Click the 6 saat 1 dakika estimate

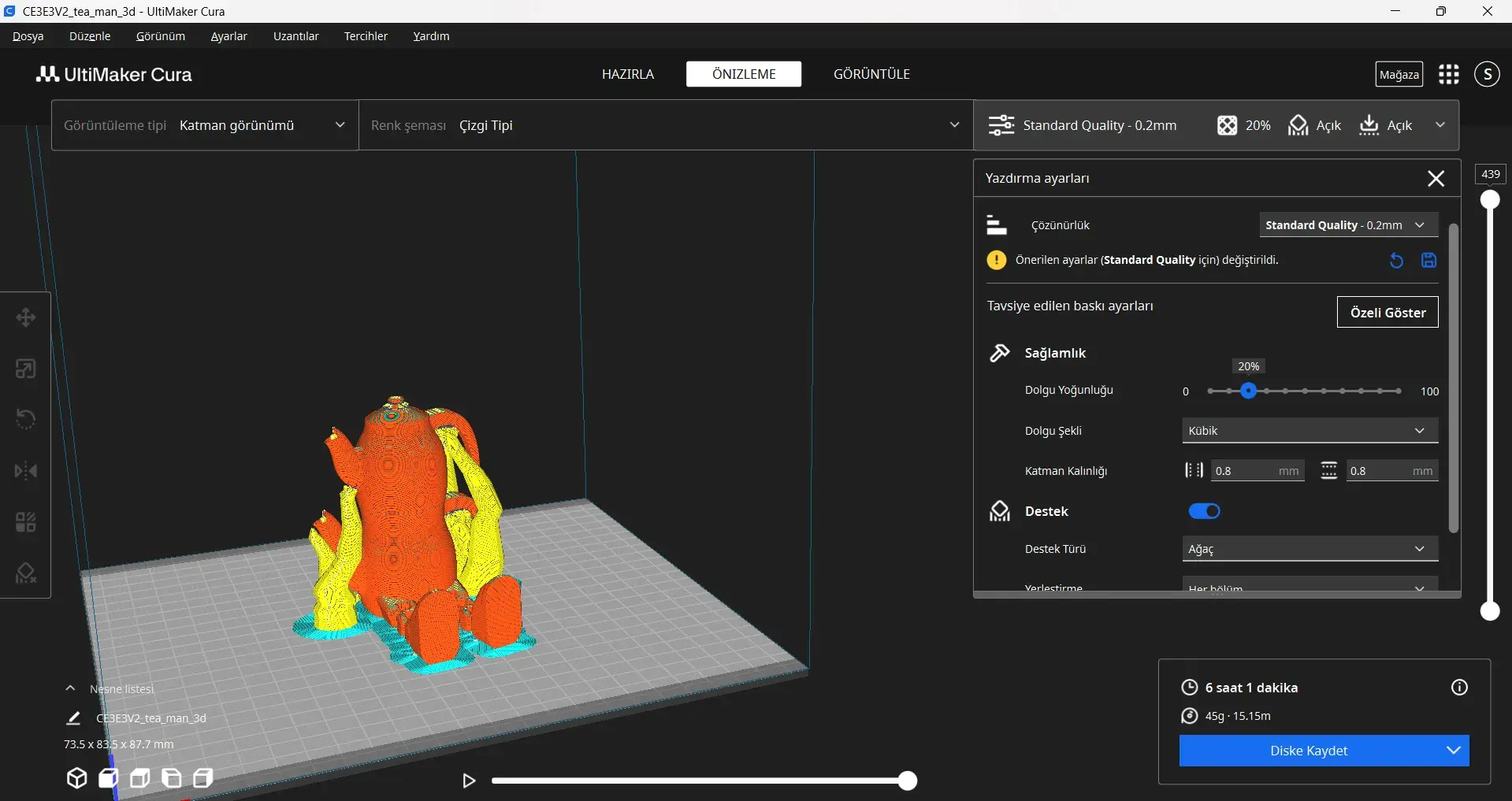1251,688
